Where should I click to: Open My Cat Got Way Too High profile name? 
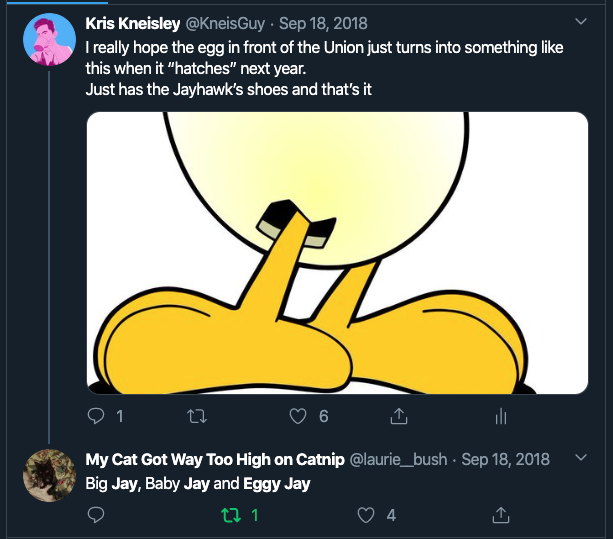pyautogui.click(x=213, y=459)
